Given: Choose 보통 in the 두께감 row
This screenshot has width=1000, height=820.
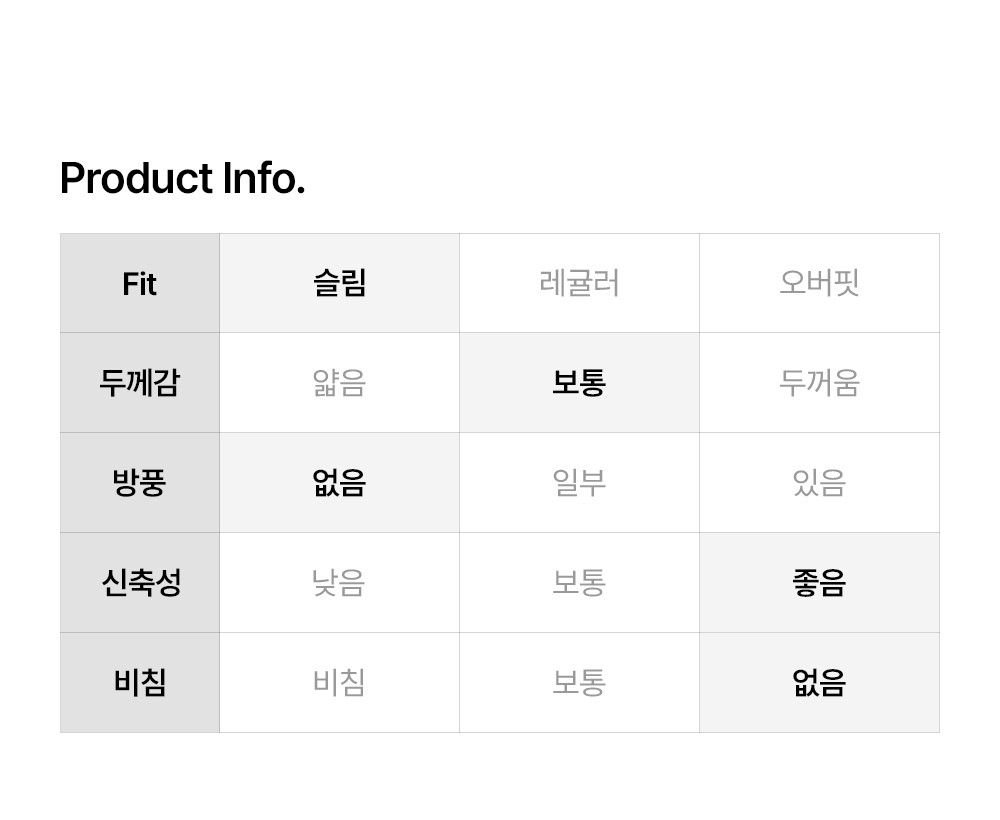Looking at the screenshot, I should [x=579, y=383].
